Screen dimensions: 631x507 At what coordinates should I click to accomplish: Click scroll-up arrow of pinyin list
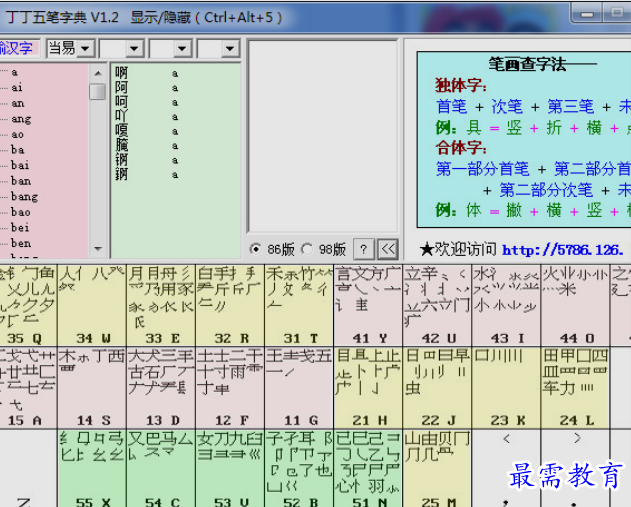98,73
